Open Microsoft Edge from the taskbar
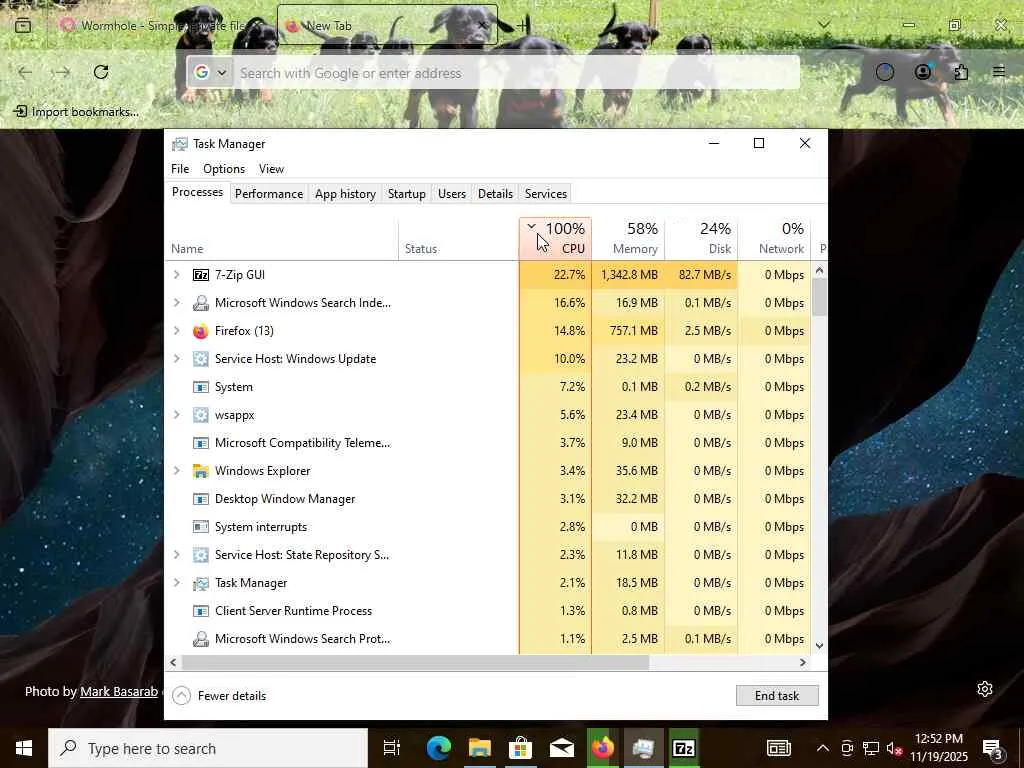1024x768 pixels. click(439, 748)
